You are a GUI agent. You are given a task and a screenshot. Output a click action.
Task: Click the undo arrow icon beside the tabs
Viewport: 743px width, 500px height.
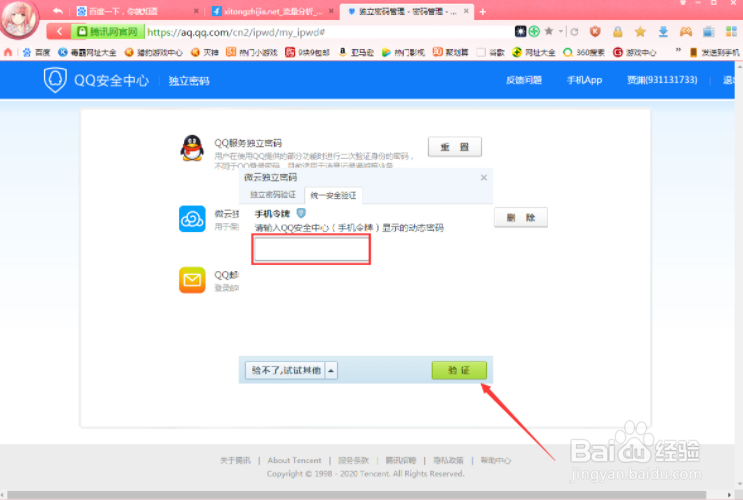tap(58, 11)
